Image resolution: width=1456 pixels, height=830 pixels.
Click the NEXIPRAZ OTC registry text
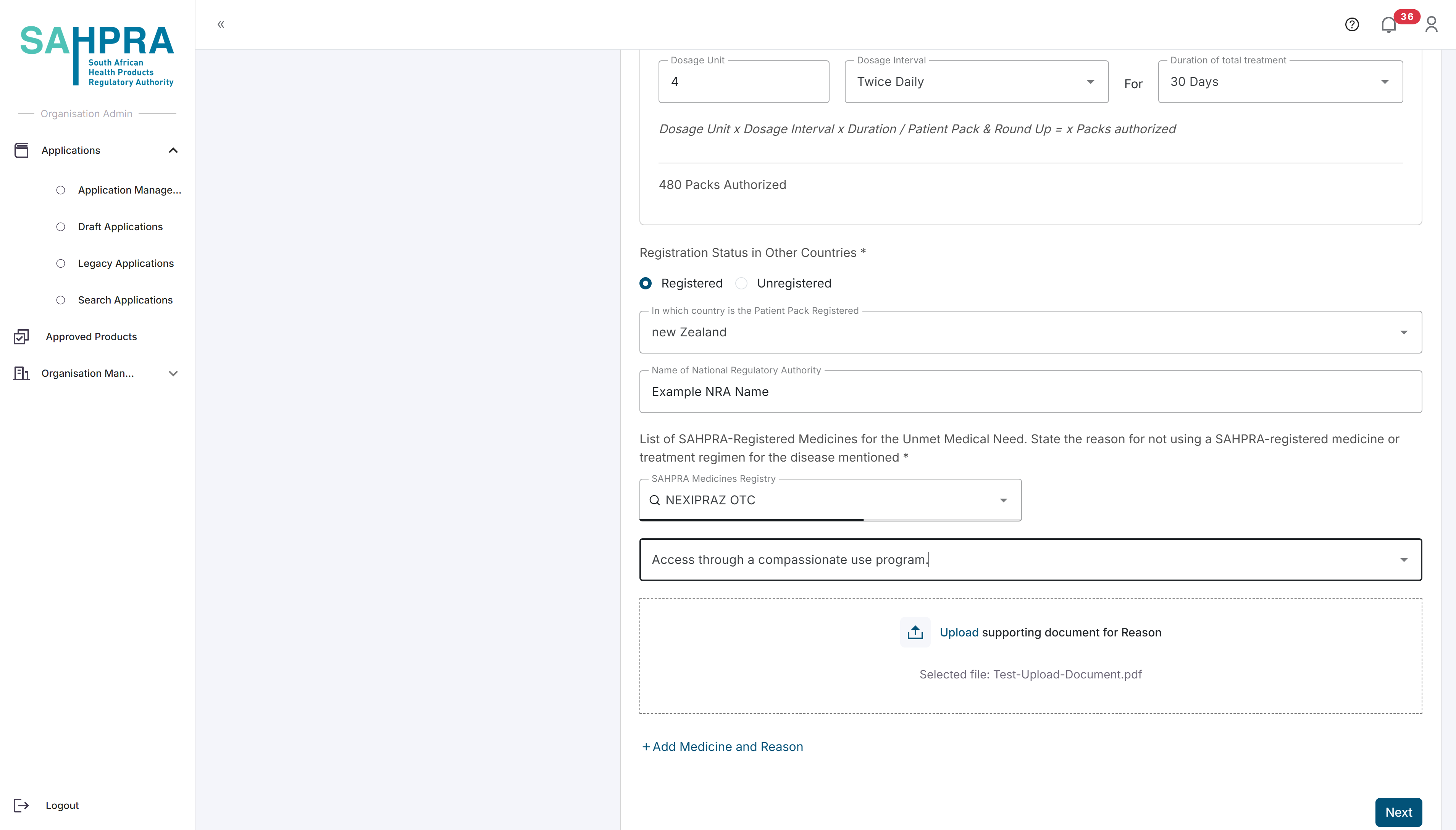coord(710,501)
